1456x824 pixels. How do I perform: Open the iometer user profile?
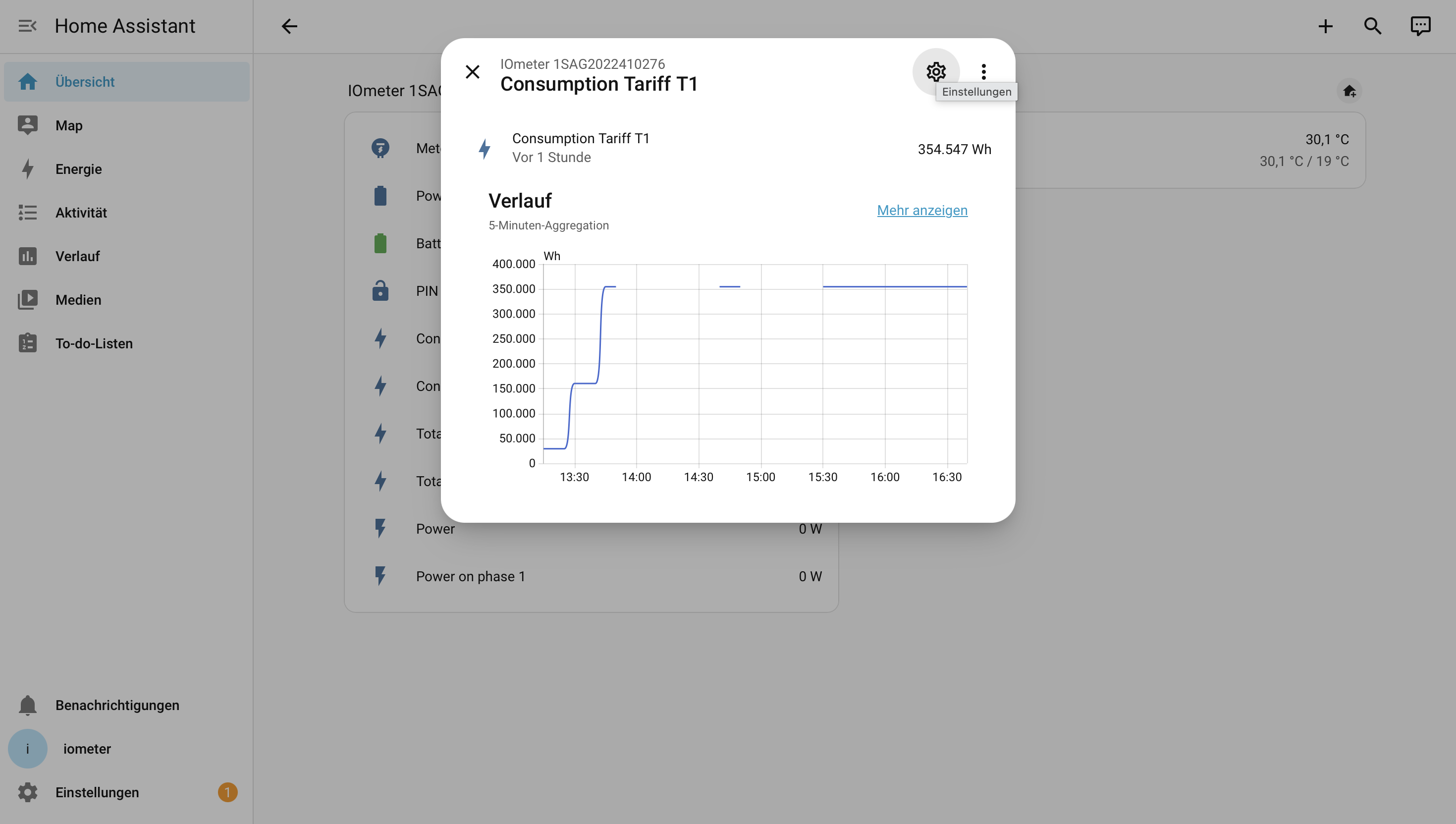(x=127, y=749)
